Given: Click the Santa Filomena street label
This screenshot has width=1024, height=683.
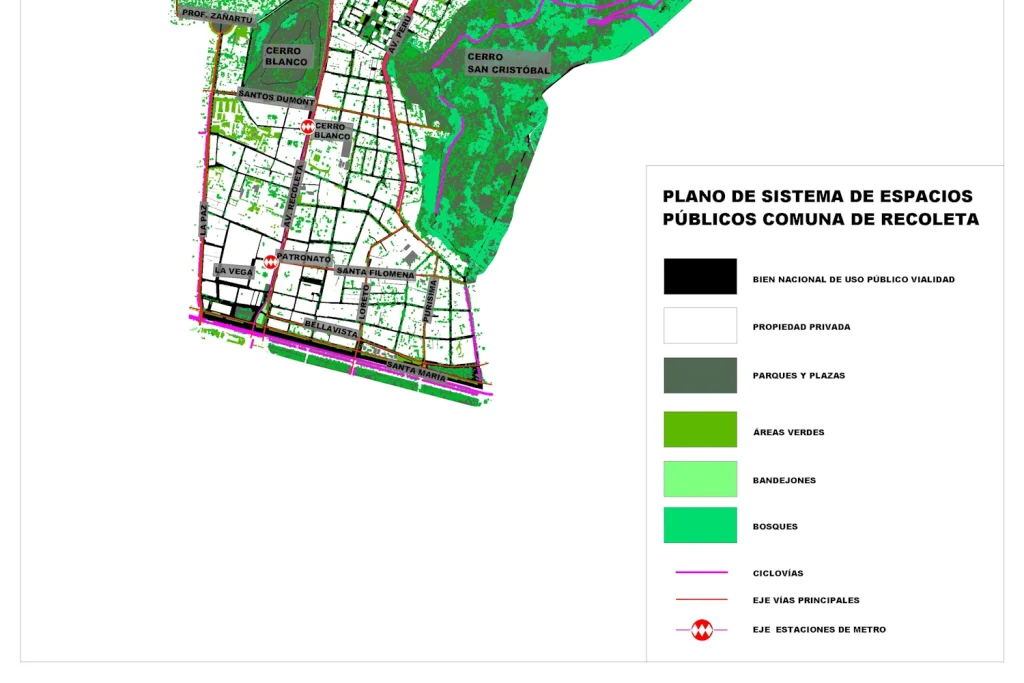Looking at the screenshot, I should pos(375,272).
